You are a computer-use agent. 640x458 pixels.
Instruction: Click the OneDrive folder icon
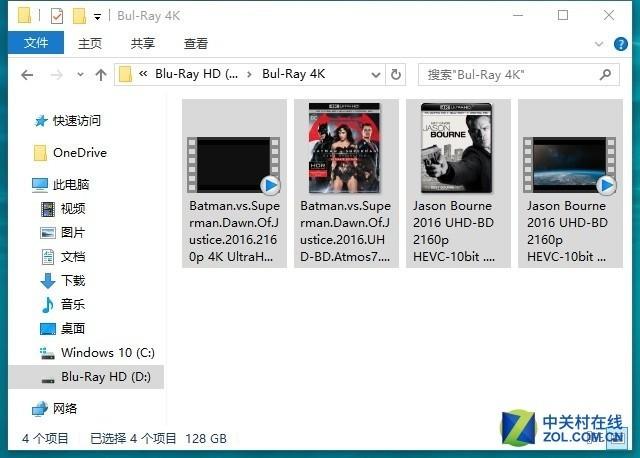click(40, 153)
